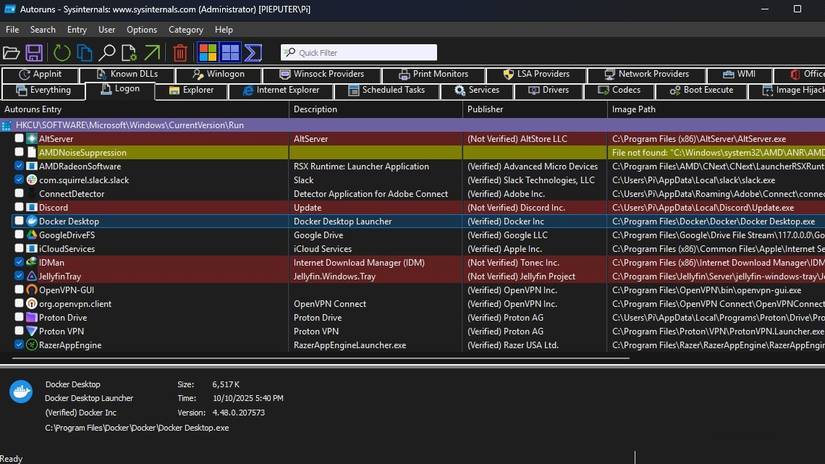
Task: Click the colorful Windows logo filter icon
Action: coord(208,52)
